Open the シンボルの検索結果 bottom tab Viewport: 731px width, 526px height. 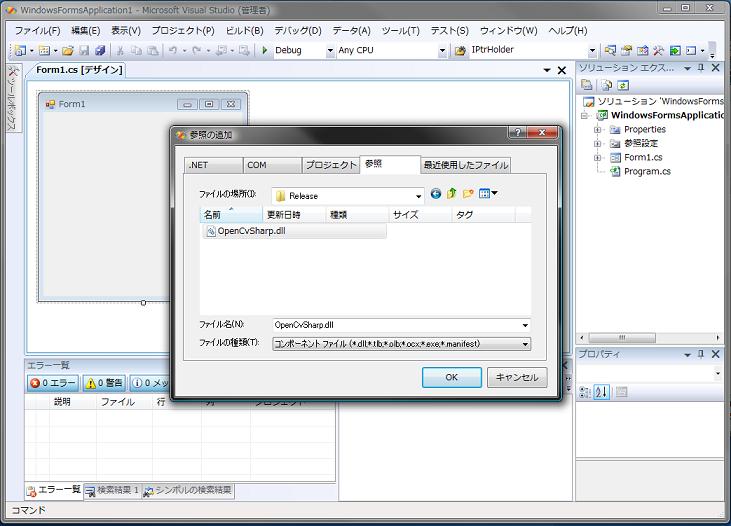pos(188,491)
